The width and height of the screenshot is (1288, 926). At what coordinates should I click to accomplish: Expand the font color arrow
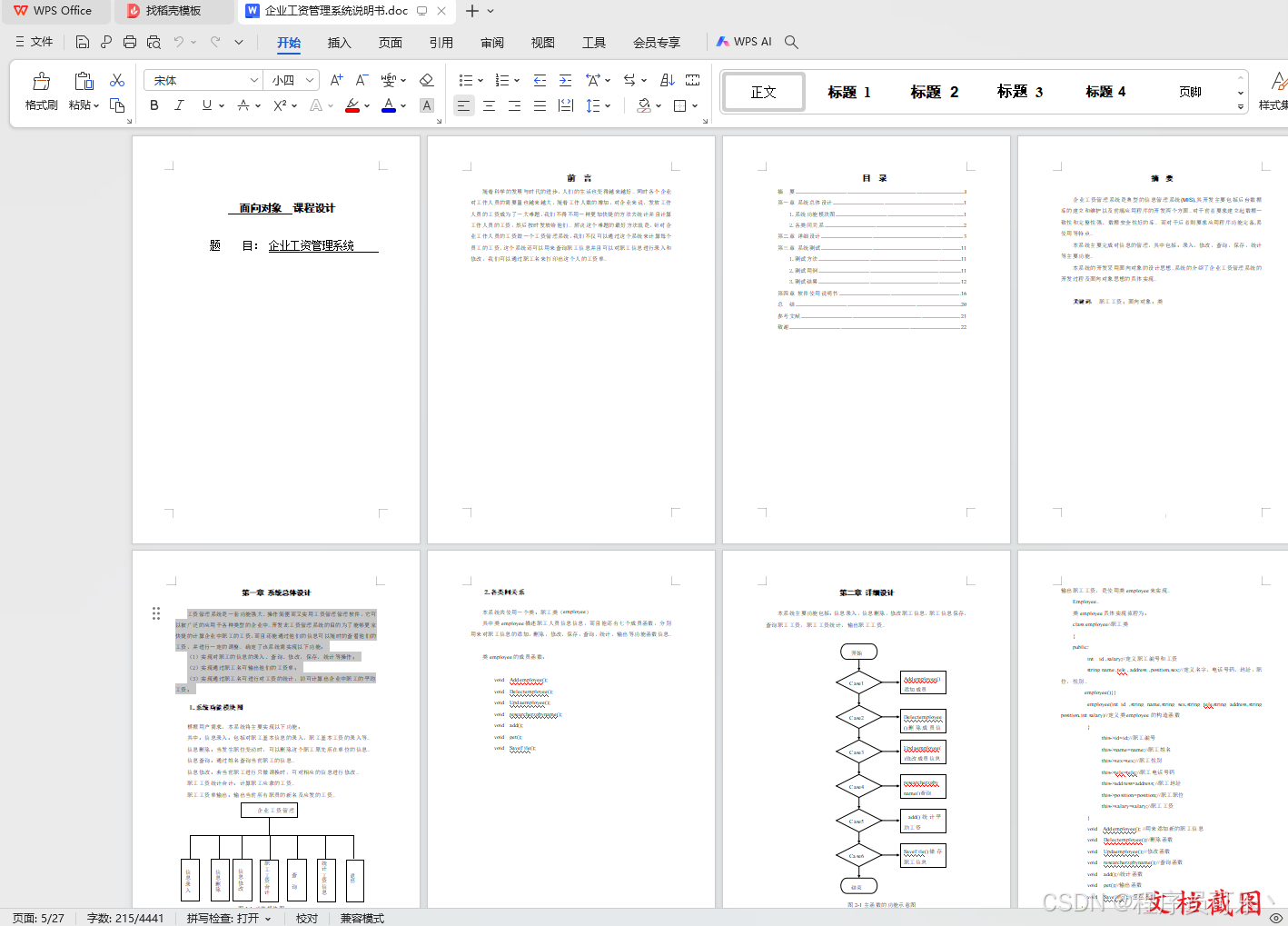pos(402,105)
